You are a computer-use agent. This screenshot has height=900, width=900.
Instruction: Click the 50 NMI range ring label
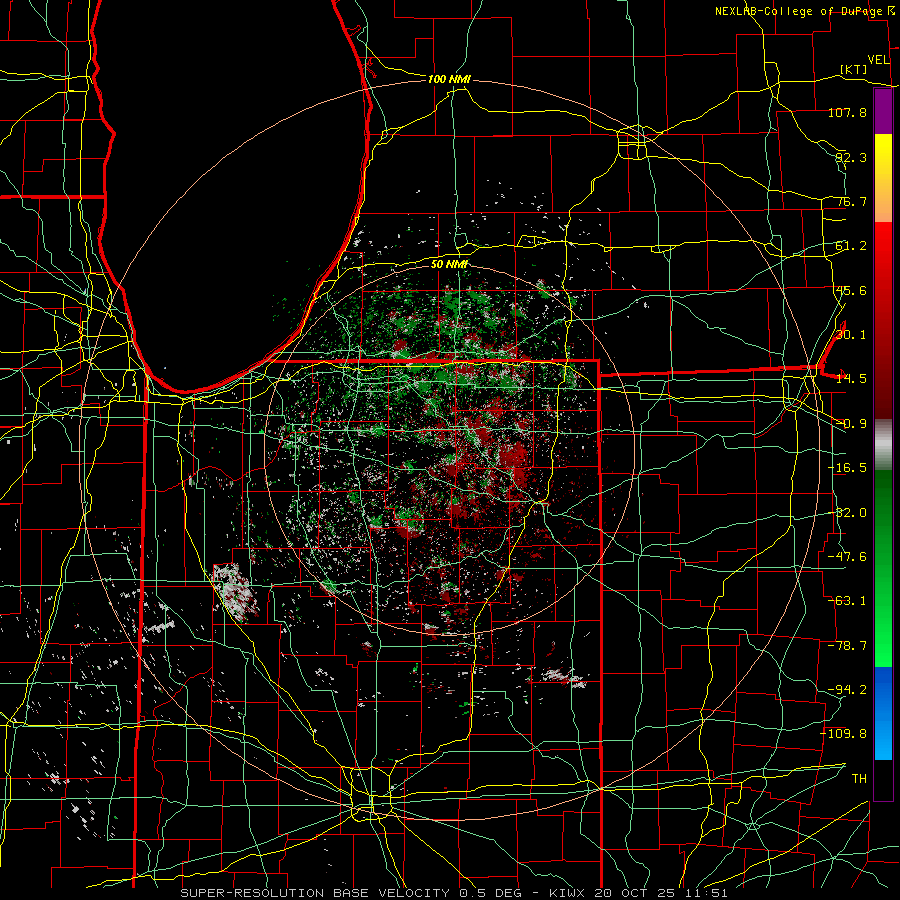[449, 265]
